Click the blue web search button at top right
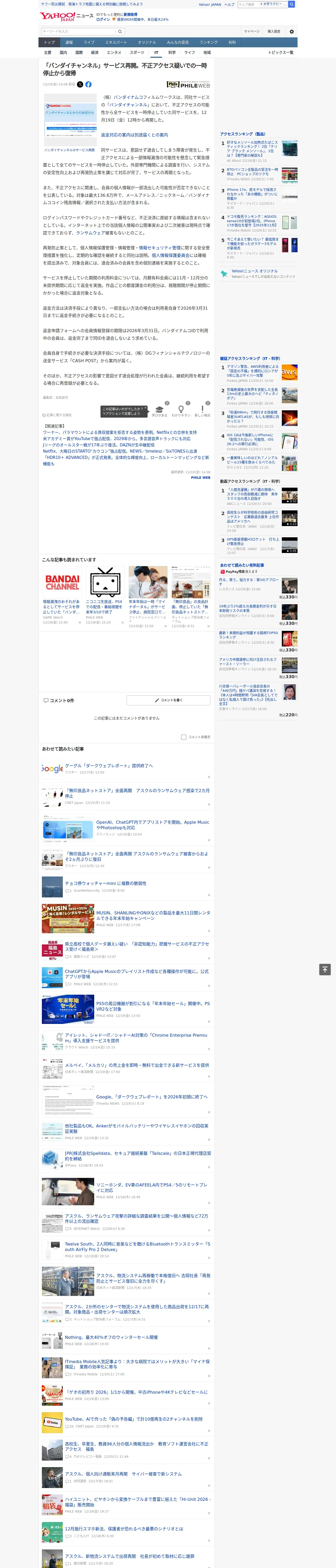Viewport: 336px width, 1568px height. pyautogui.click(x=292, y=4)
